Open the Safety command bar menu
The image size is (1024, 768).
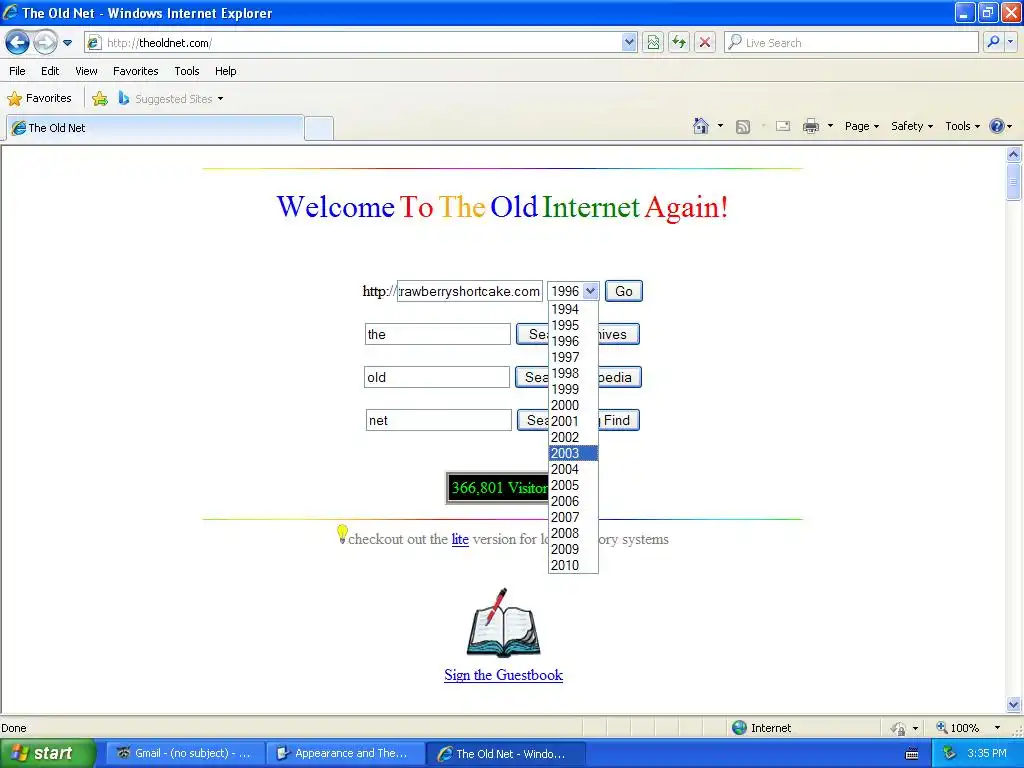pos(912,126)
